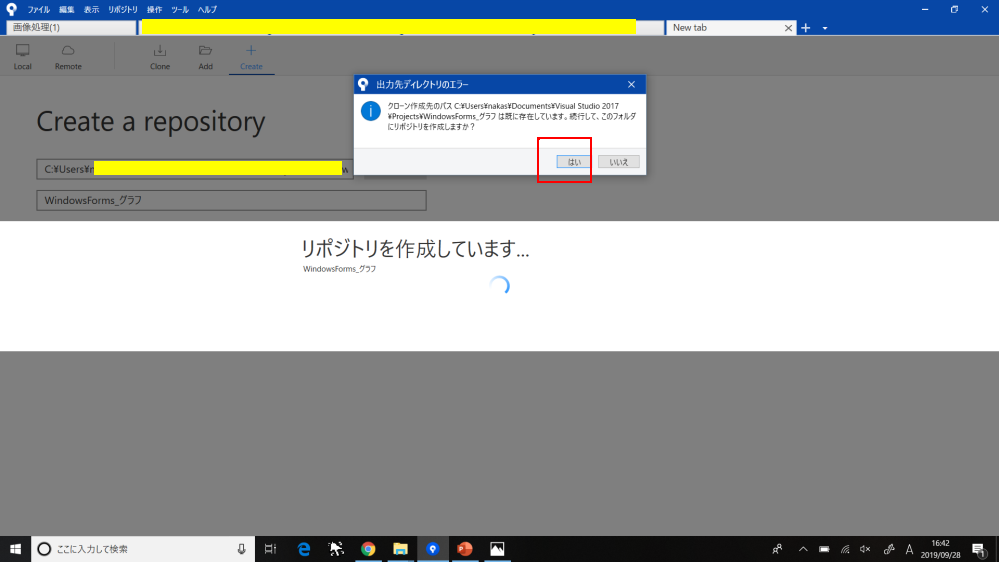Viewport: 999px width, 562px height.
Task: Switch to the New tab tab
Action: point(731,27)
